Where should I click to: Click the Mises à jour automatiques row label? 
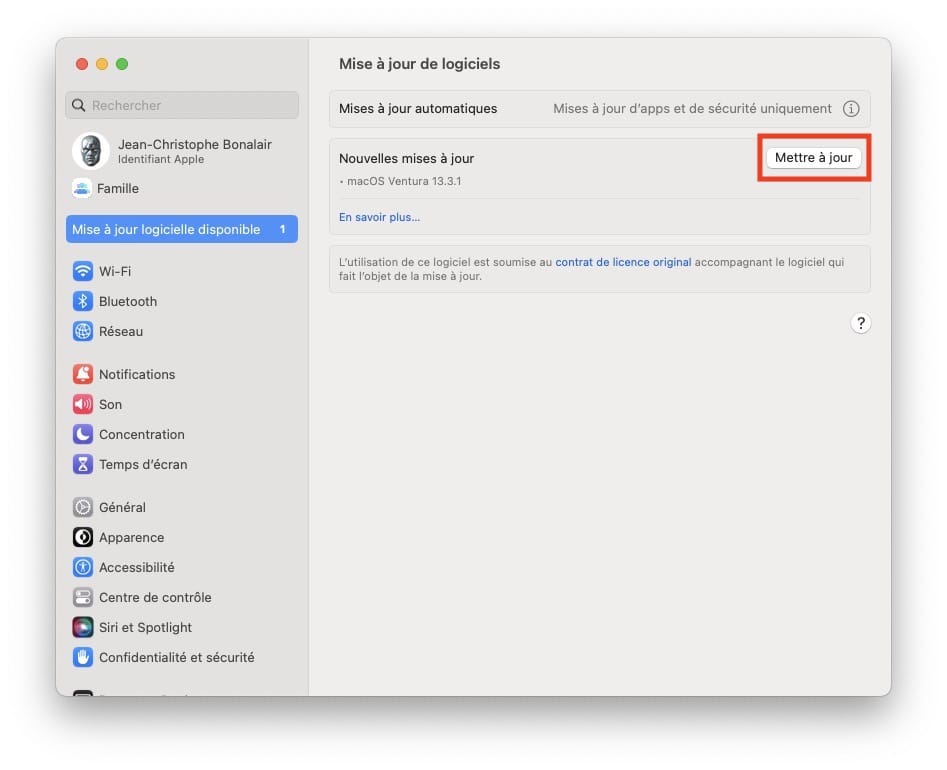pos(418,109)
